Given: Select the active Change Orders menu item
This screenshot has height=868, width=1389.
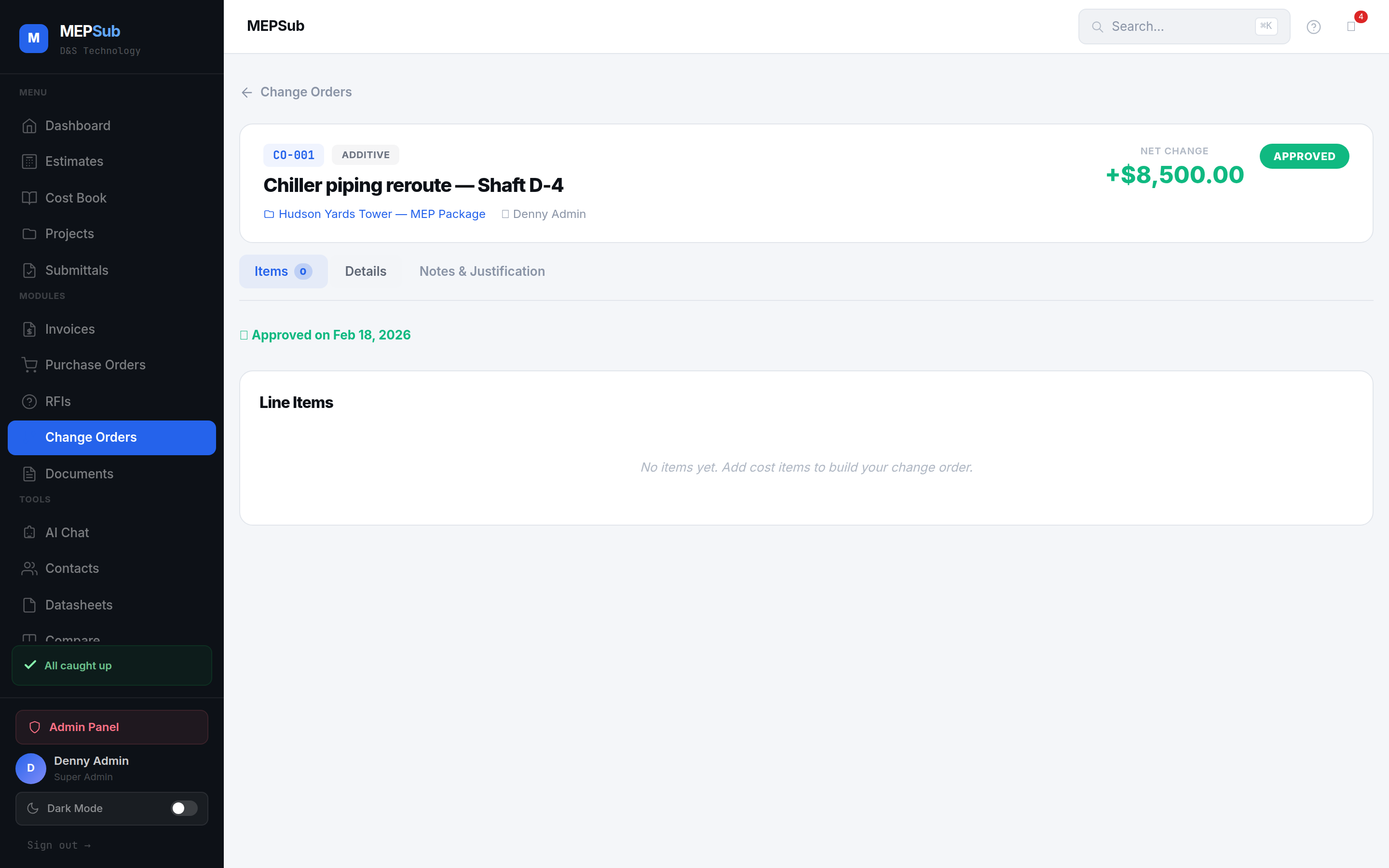Looking at the screenshot, I should (112, 437).
